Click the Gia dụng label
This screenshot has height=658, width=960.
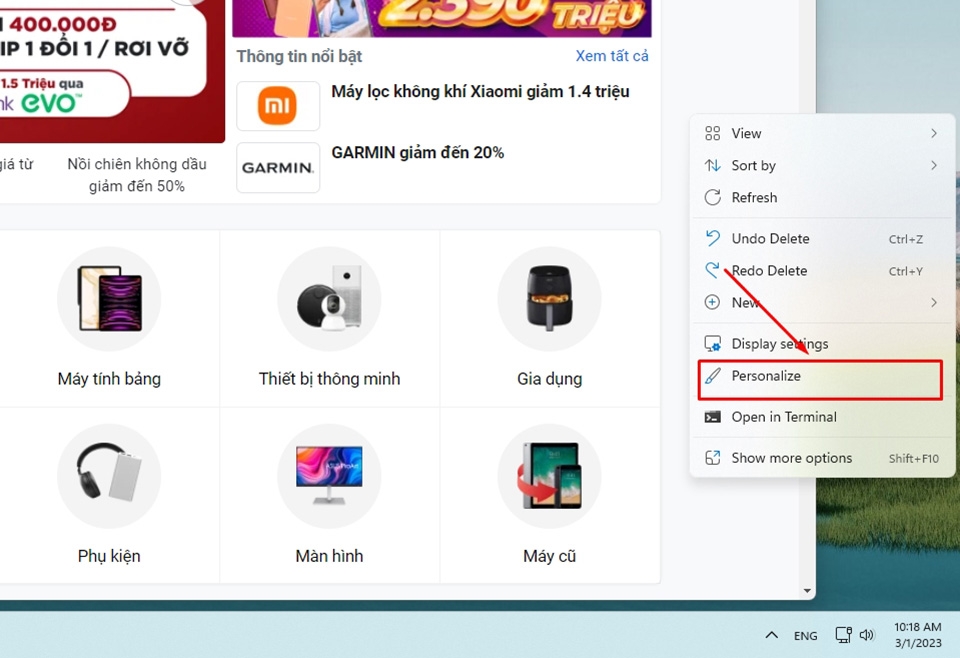tap(549, 379)
